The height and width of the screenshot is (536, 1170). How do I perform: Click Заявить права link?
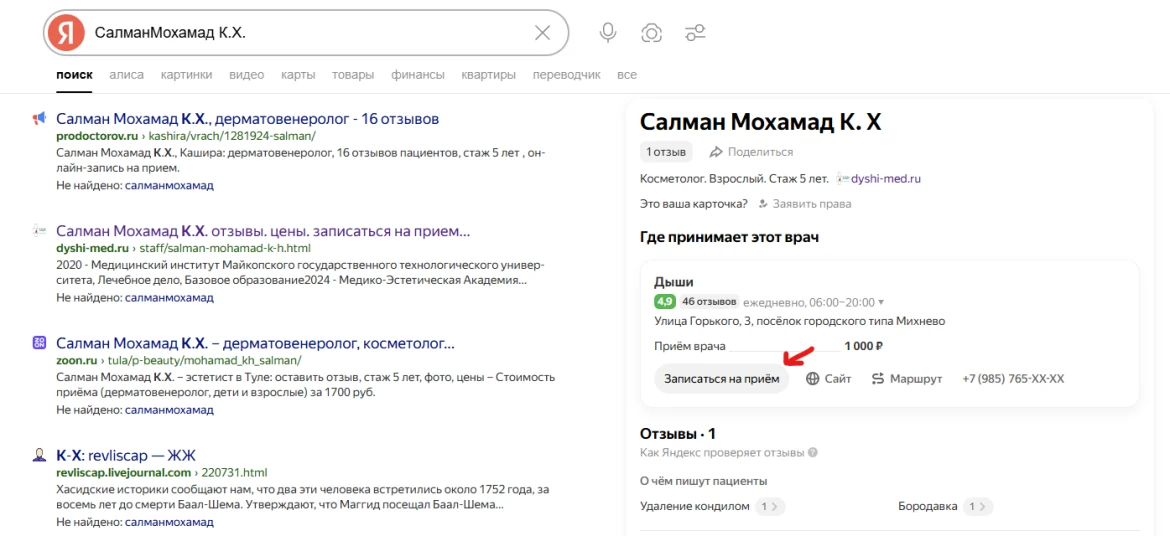point(812,204)
